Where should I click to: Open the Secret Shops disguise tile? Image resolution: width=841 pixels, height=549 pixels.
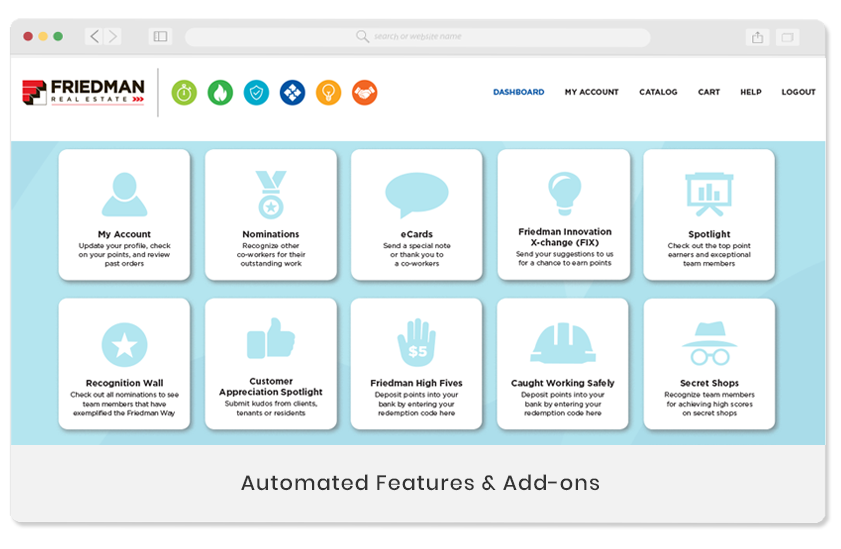709,363
